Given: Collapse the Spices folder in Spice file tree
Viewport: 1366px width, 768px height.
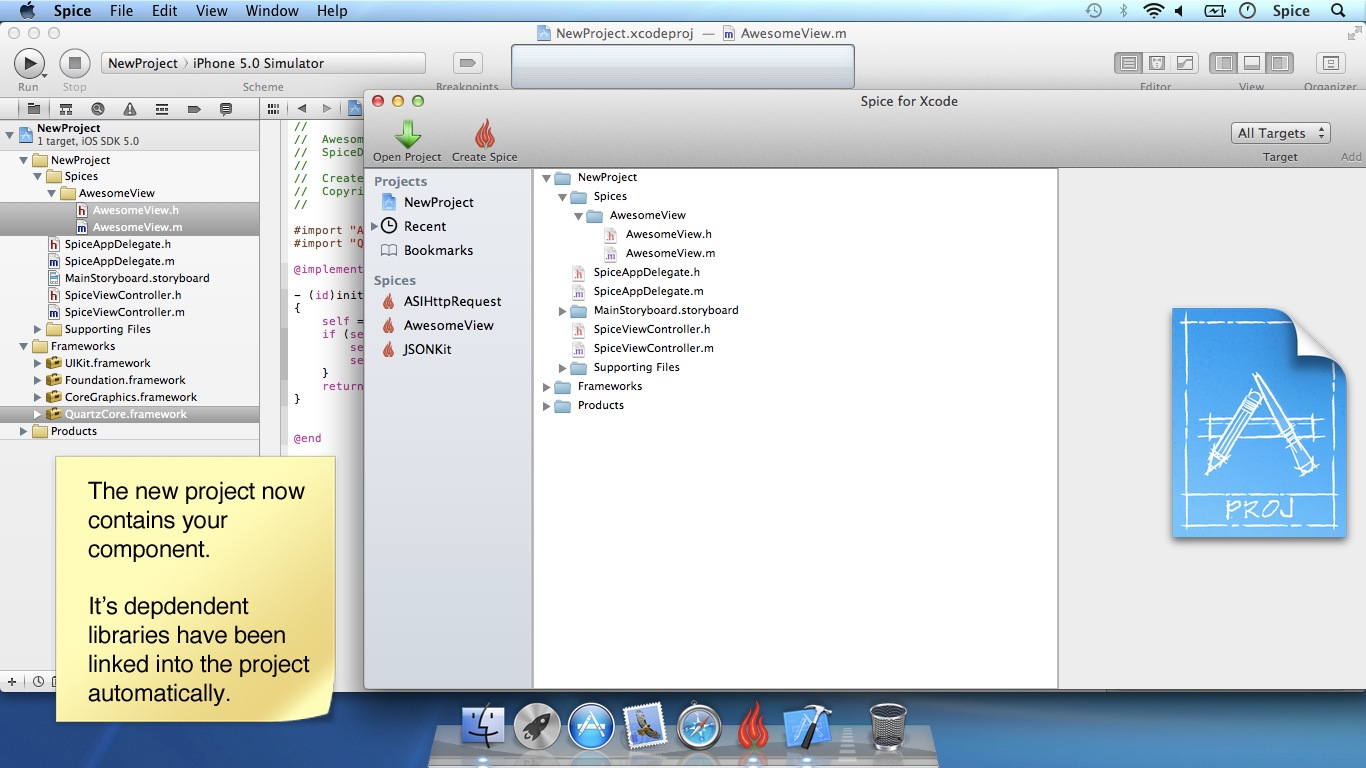Looking at the screenshot, I should [562, 197].
